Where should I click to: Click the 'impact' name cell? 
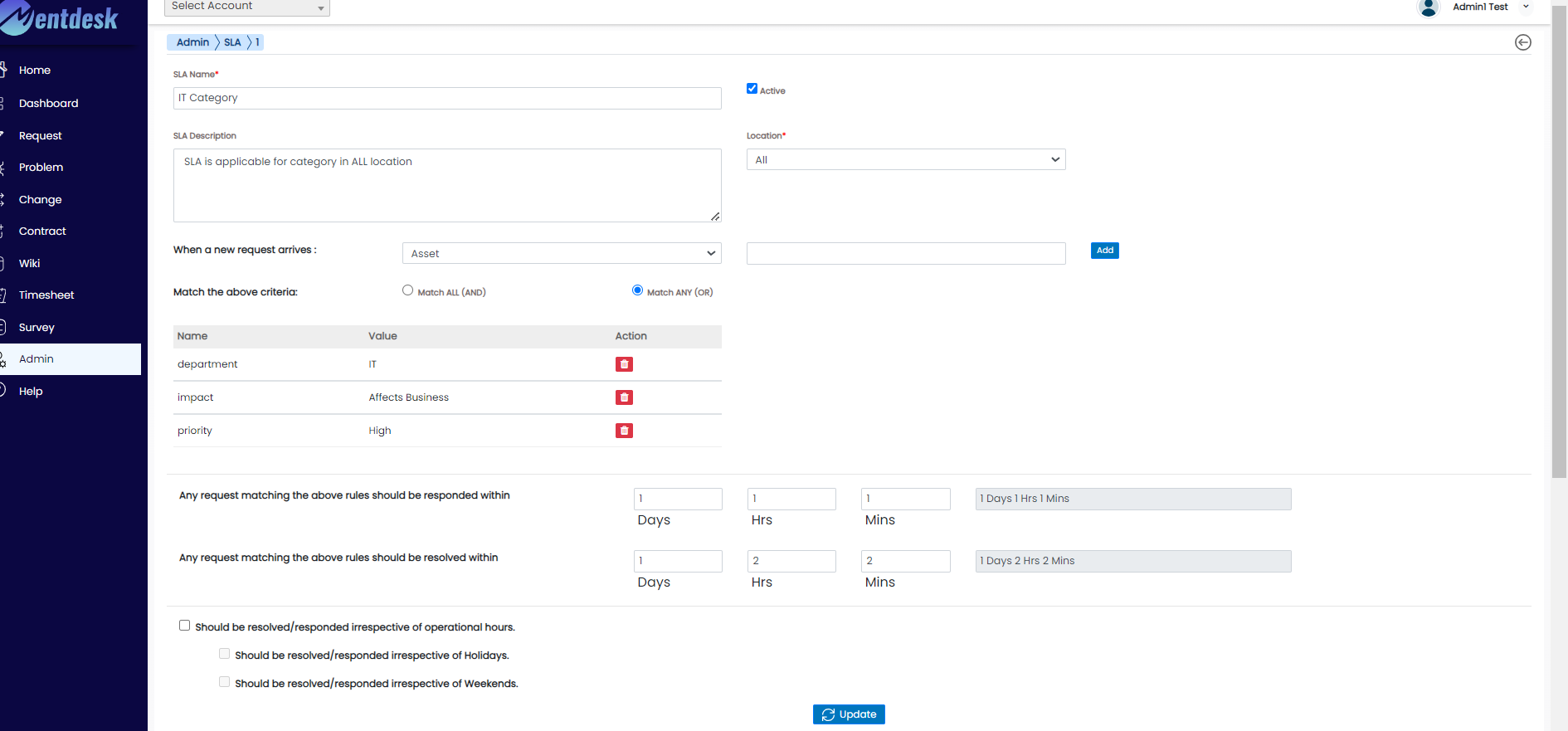coord(196,397)
